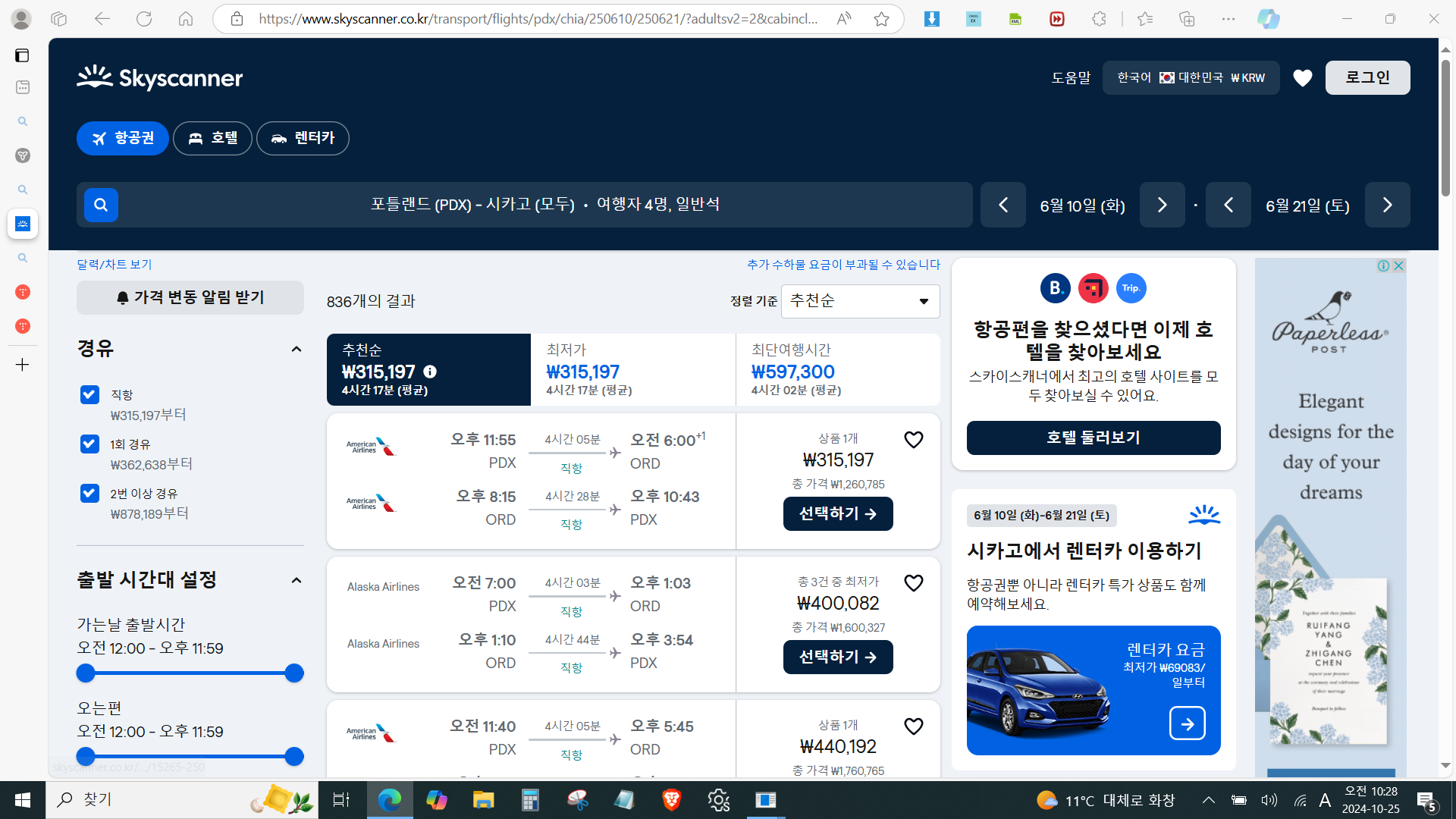Collapse 출발 시간대 설정 section chevron
The width and height of the screenshot is (1456, 819).
(x=296, y=580)
